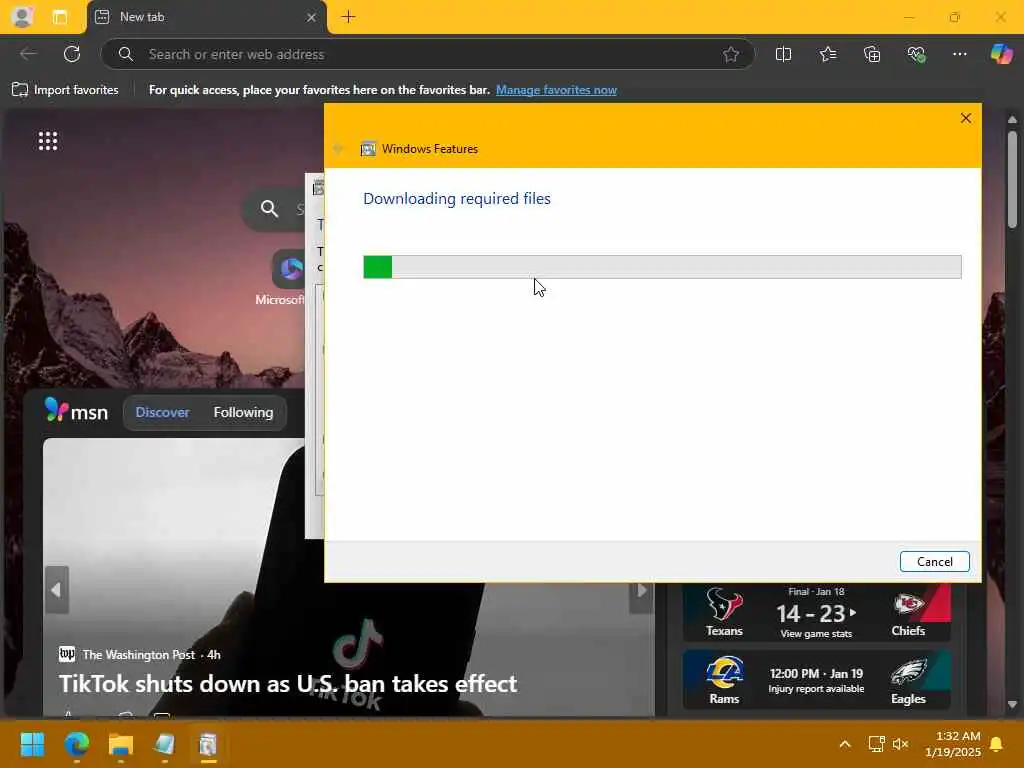Open the Windows Start menu
This screenshot has width=1024, height=768.
coord(32,744)
